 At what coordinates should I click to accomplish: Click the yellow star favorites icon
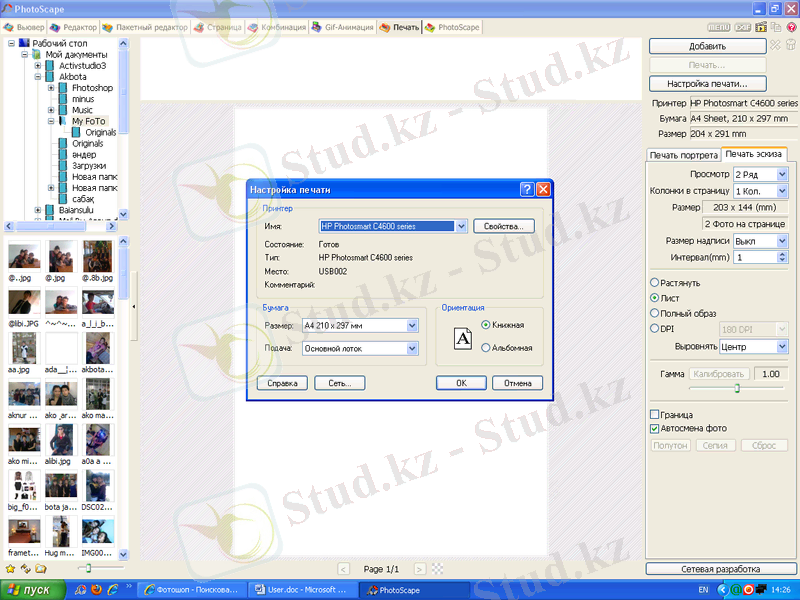(x=12, y=568)
